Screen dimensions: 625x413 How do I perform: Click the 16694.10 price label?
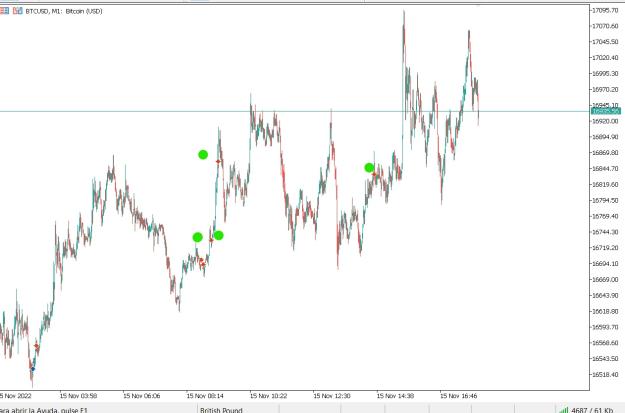[605, 264]
